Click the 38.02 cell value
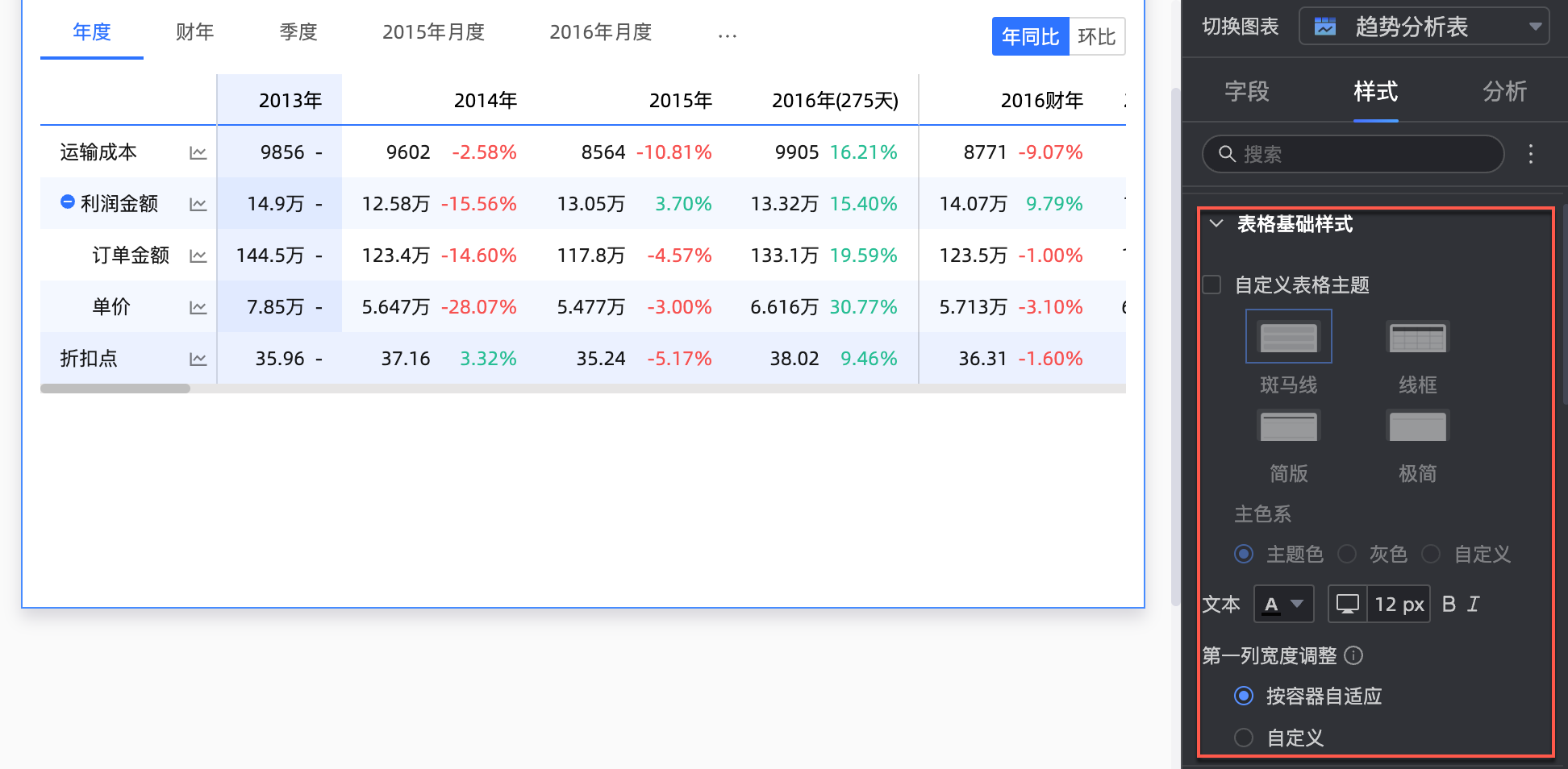Screen dimensions: 1568x769 point(794,359)
